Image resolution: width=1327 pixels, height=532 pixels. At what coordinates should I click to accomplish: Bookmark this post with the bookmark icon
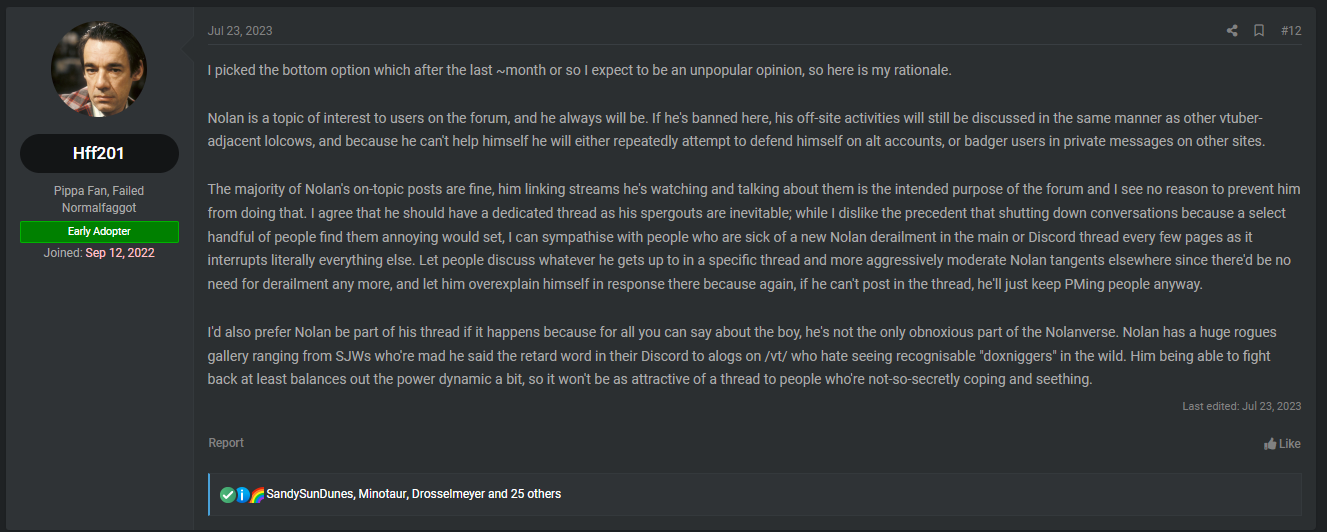tap(1259, 31)
